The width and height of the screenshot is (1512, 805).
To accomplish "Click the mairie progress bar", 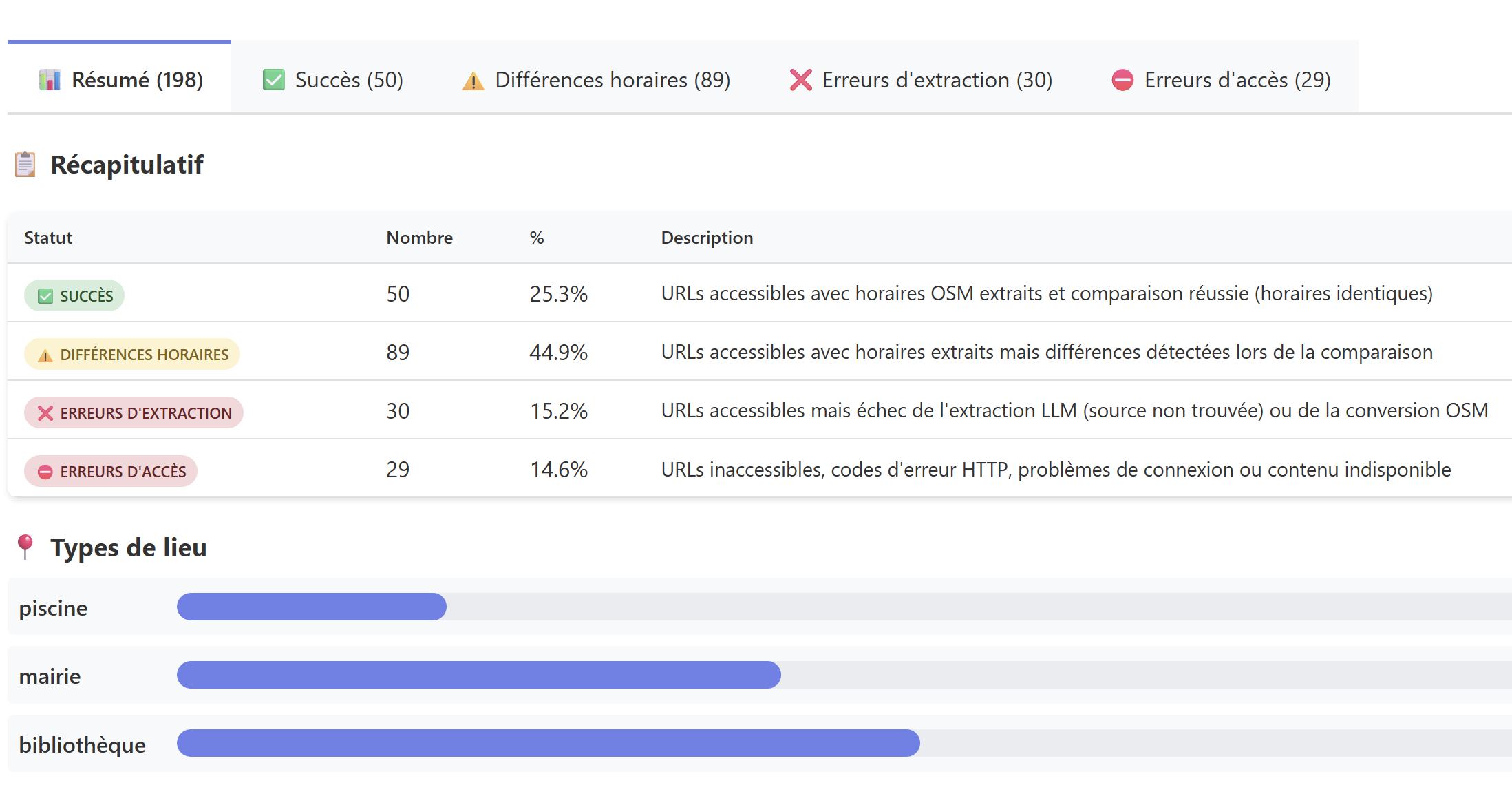I will coord(844,675).
